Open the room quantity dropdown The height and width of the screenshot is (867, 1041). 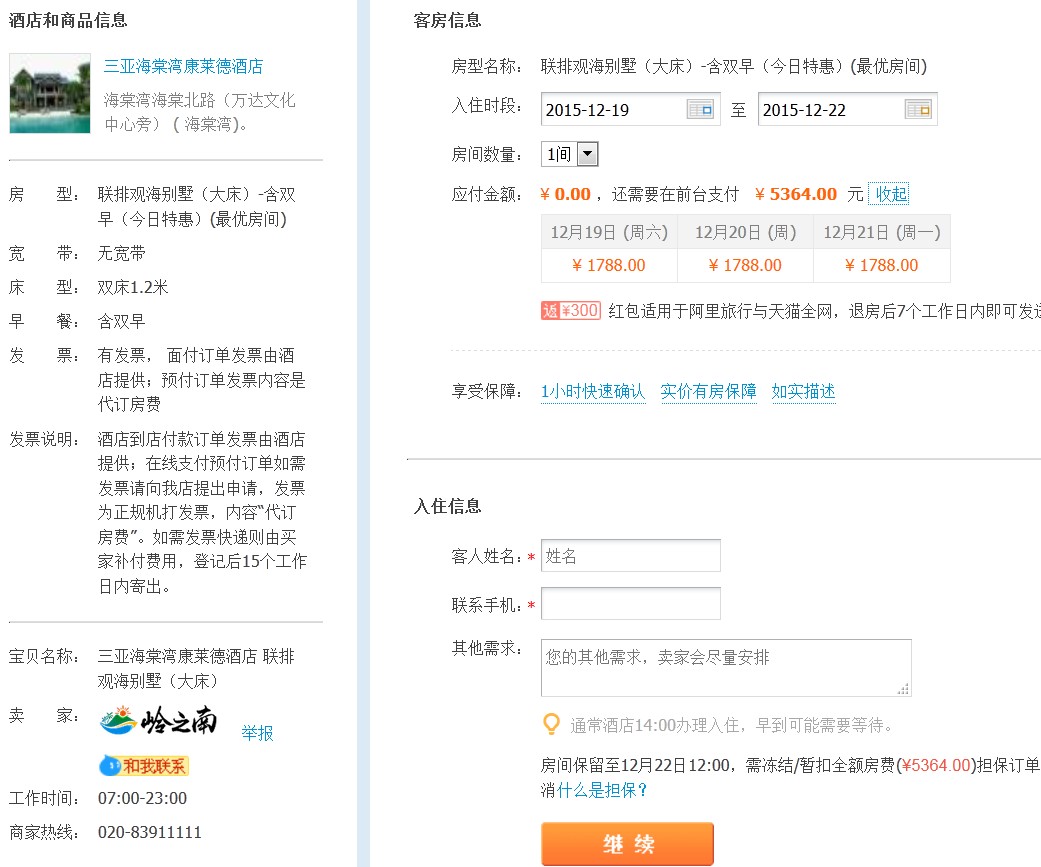coord(587,155)
